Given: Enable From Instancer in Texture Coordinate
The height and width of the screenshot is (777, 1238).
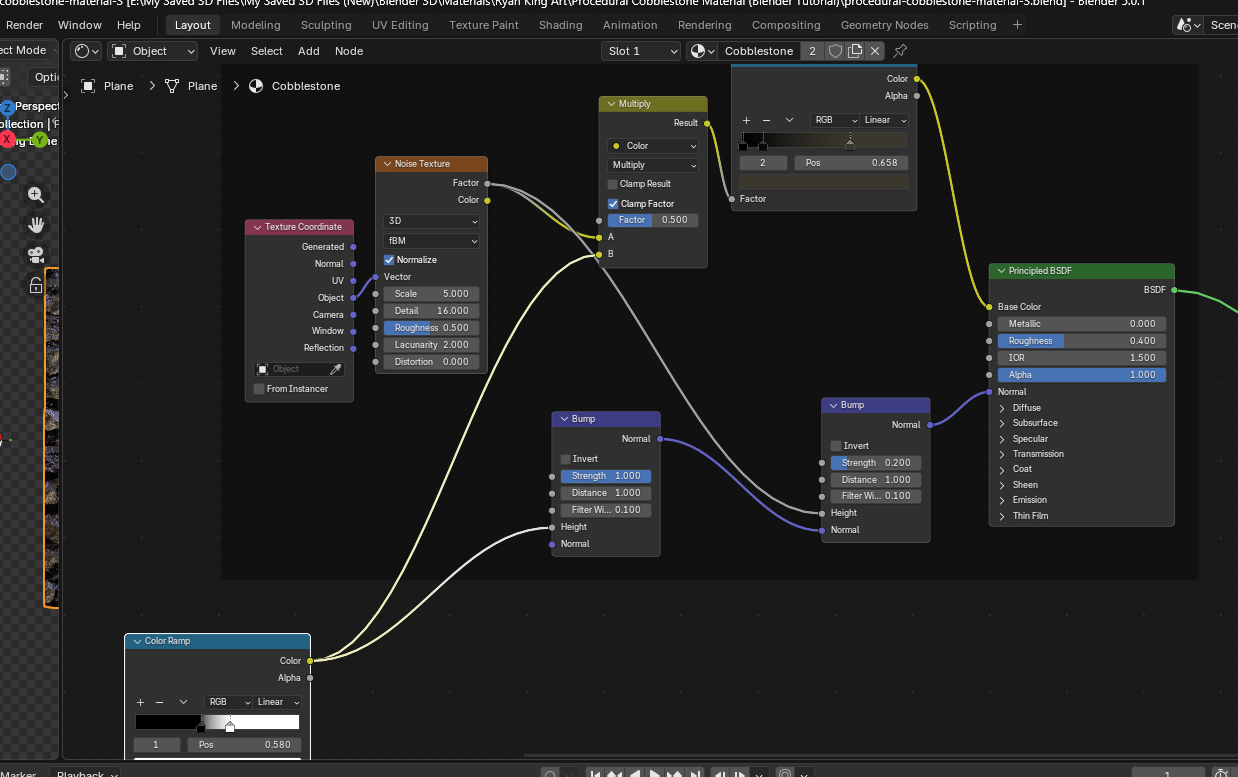Looking at the screenshot, I should click(x=259, y=389).
